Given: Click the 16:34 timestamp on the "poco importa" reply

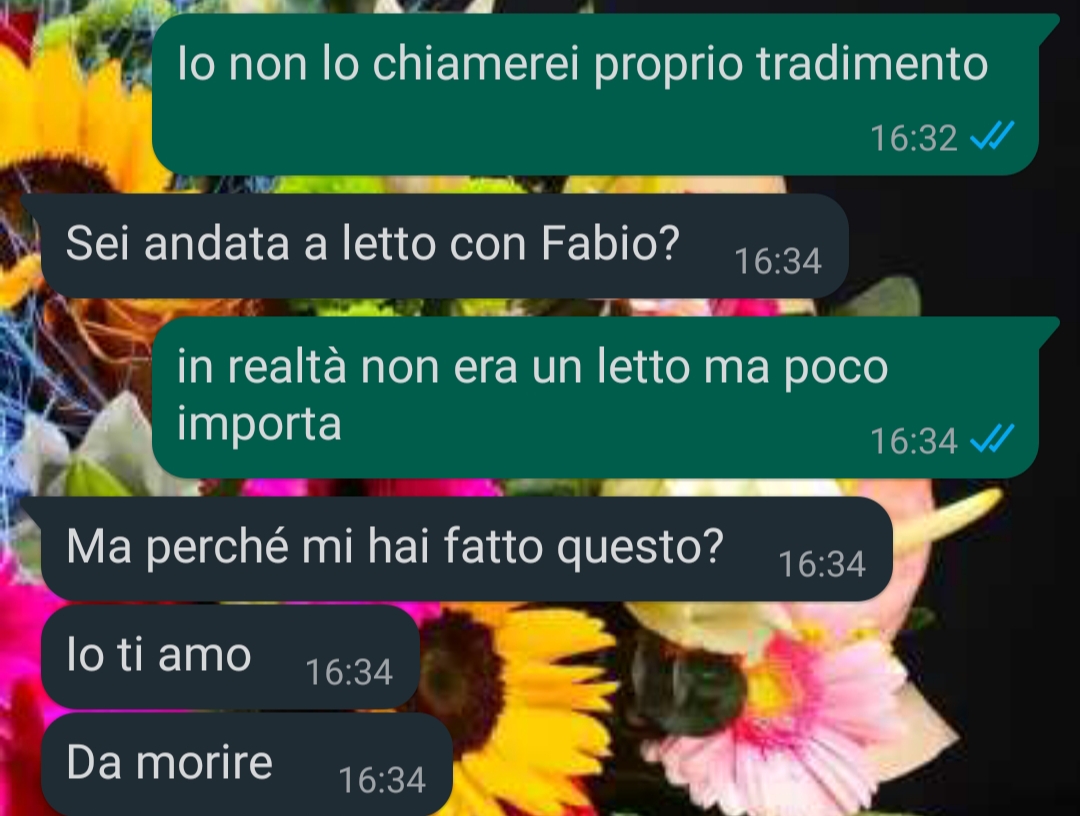Looking at the screenshot, I should [x=913, y=441].
